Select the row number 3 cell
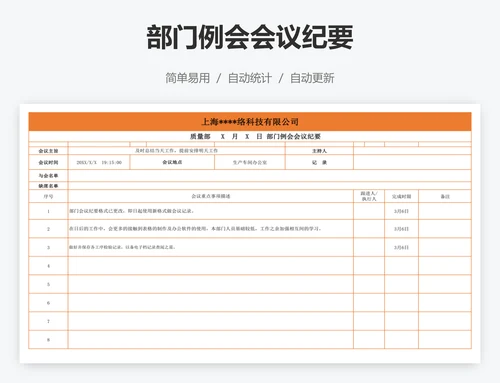This screenshot has height=383, width=500. click(x=48, y=247)
